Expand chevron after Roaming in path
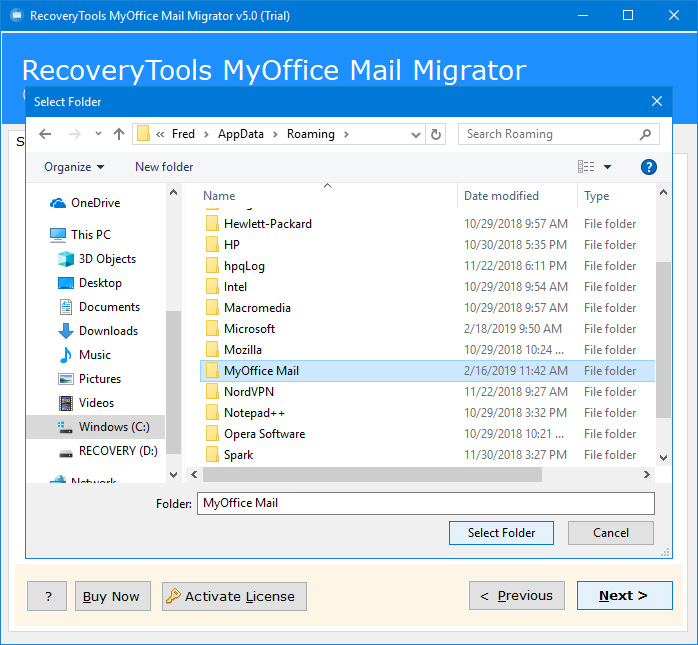This screenshot has height=645, width=698. [x=346, y=134]
